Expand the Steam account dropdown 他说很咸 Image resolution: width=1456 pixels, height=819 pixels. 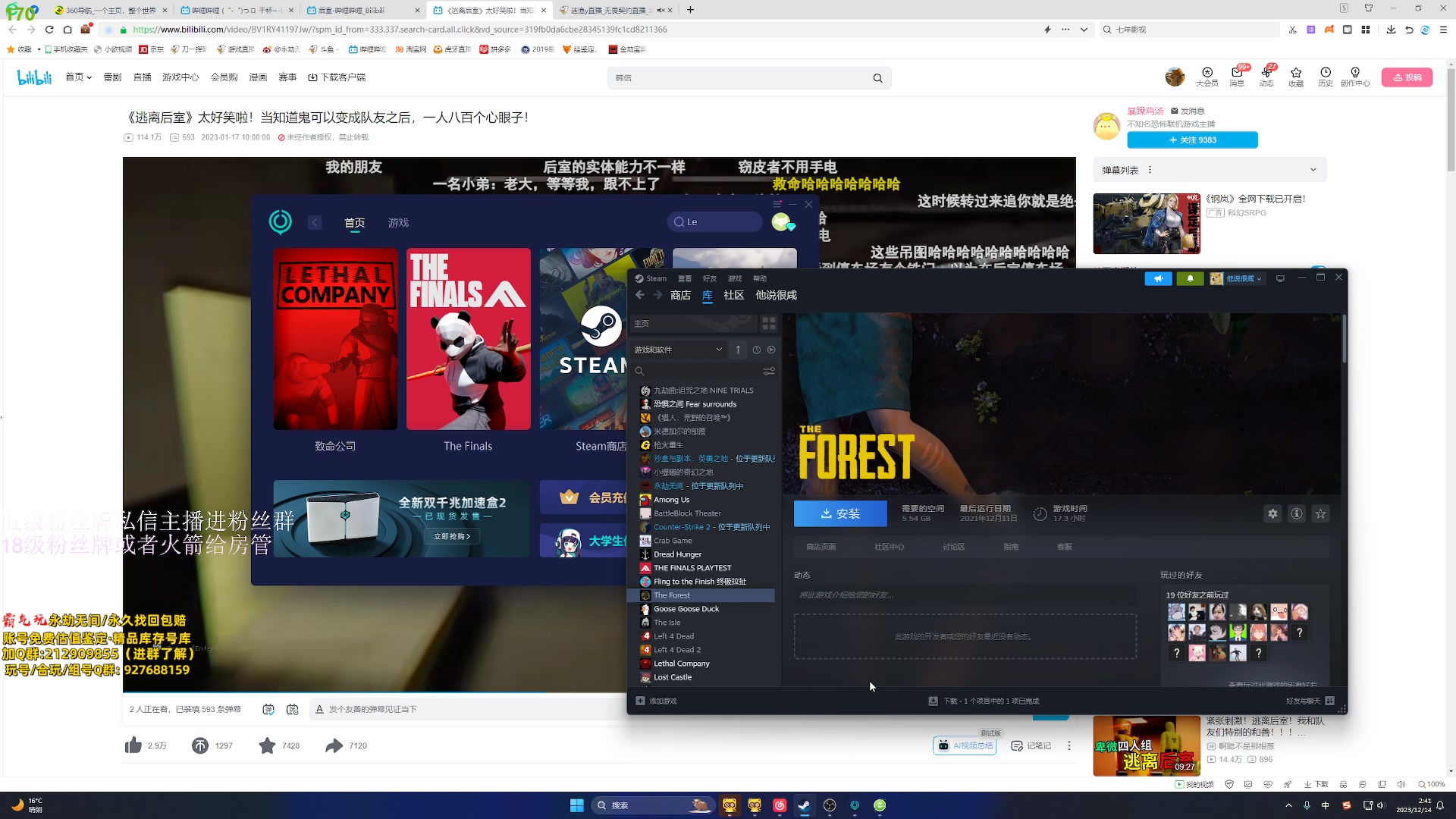click(1236, 278)
